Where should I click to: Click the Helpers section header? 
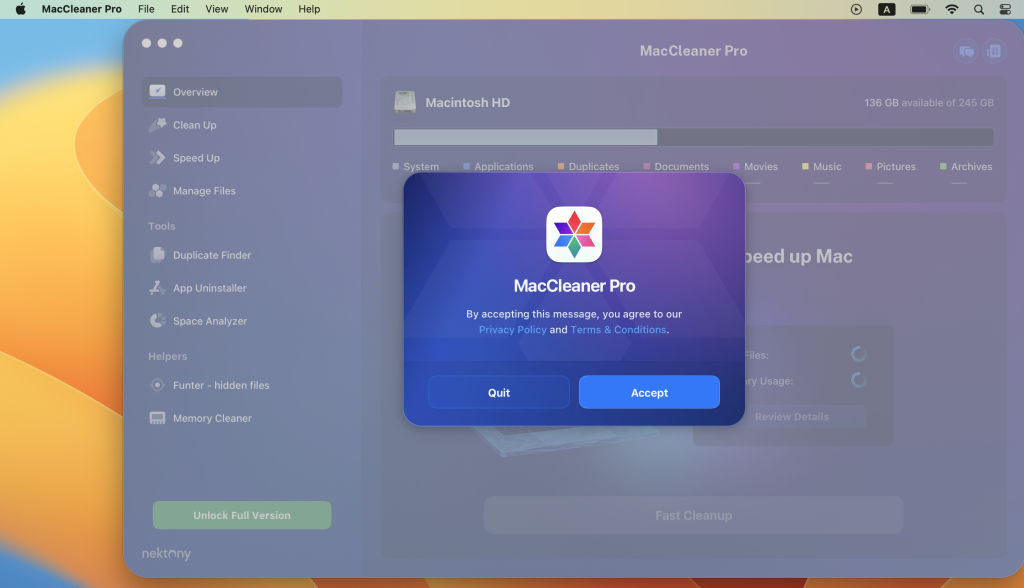click(168, 356)
